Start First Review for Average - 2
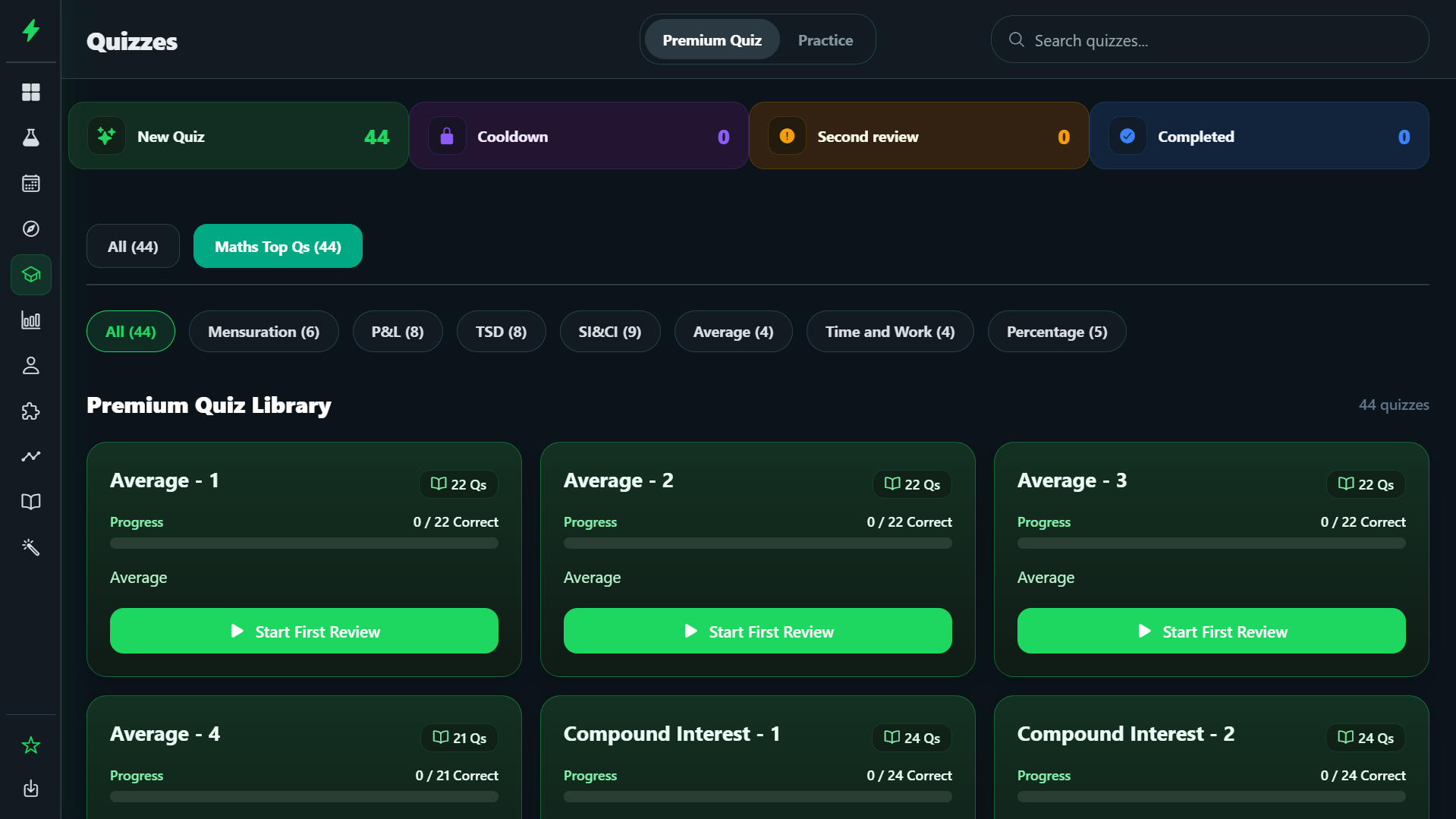 point(758,631)
